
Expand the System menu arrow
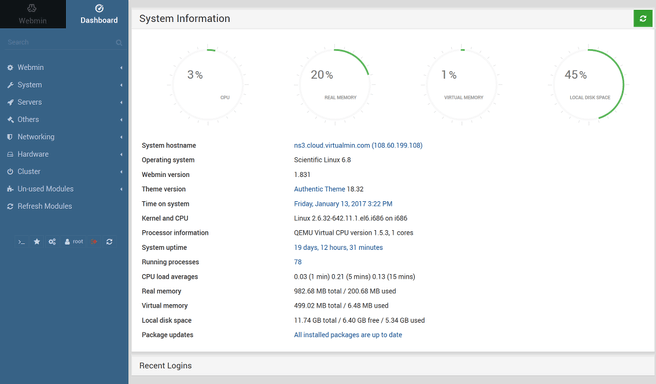point(121,85)
